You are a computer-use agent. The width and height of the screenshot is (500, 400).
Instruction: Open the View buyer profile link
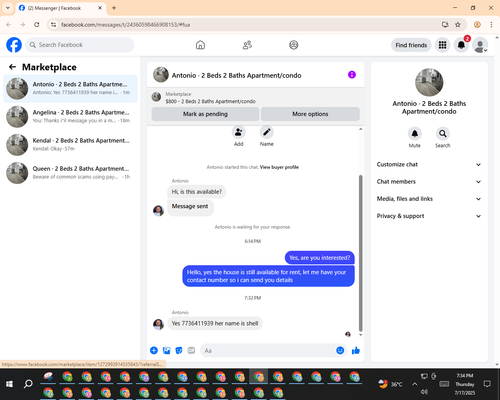[279, 167]
